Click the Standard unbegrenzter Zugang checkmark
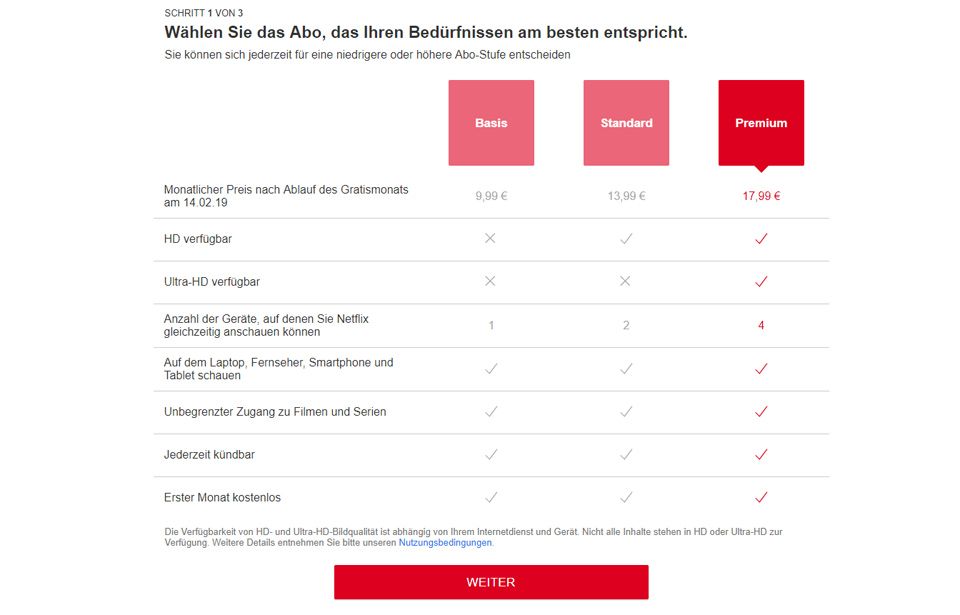Image resolution: width=960 pixels, height=615 pixels. tap(626, 412)
